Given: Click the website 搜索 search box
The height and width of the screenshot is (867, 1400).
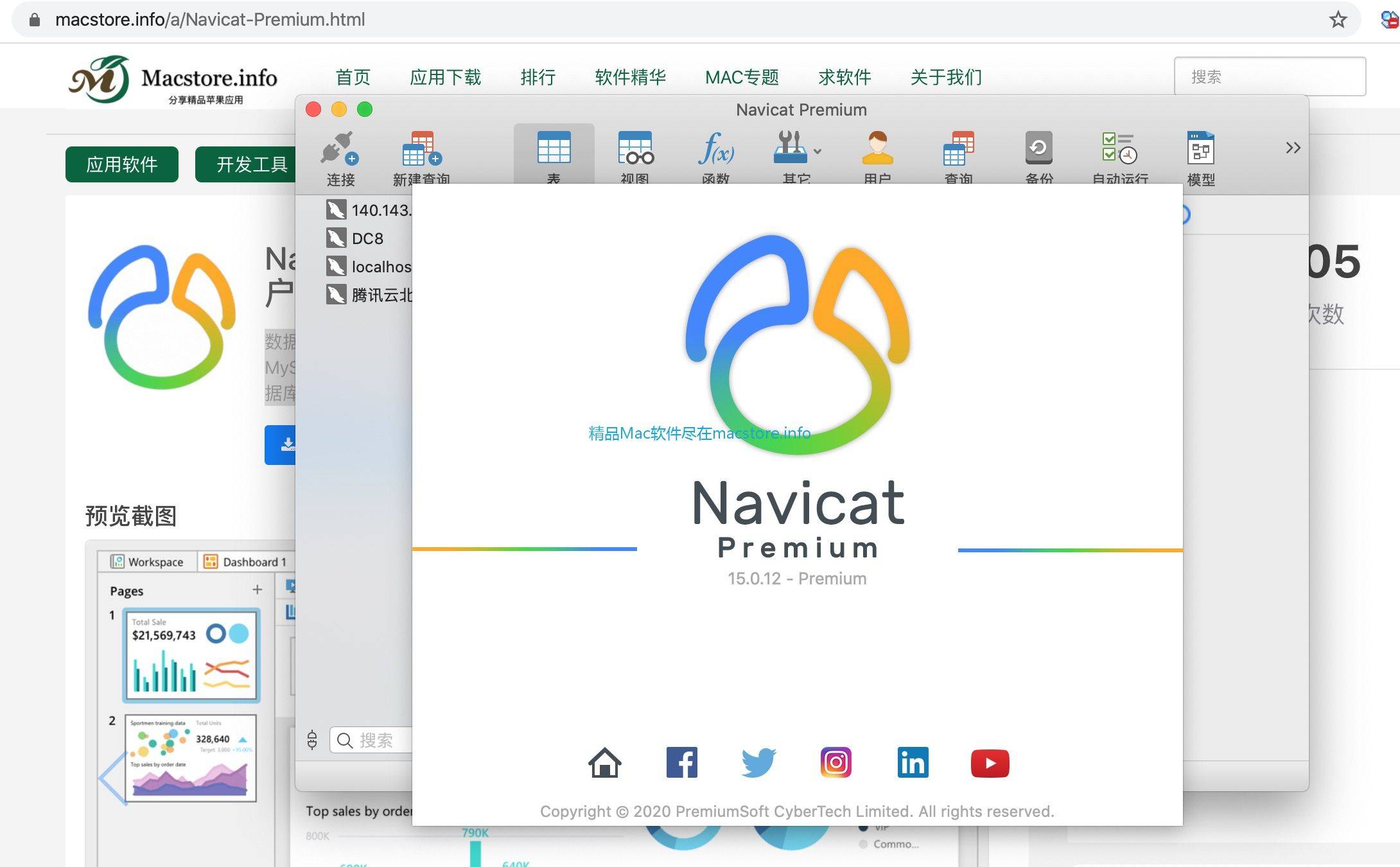Looking at the screenshot, I should tap(1270, 76).
